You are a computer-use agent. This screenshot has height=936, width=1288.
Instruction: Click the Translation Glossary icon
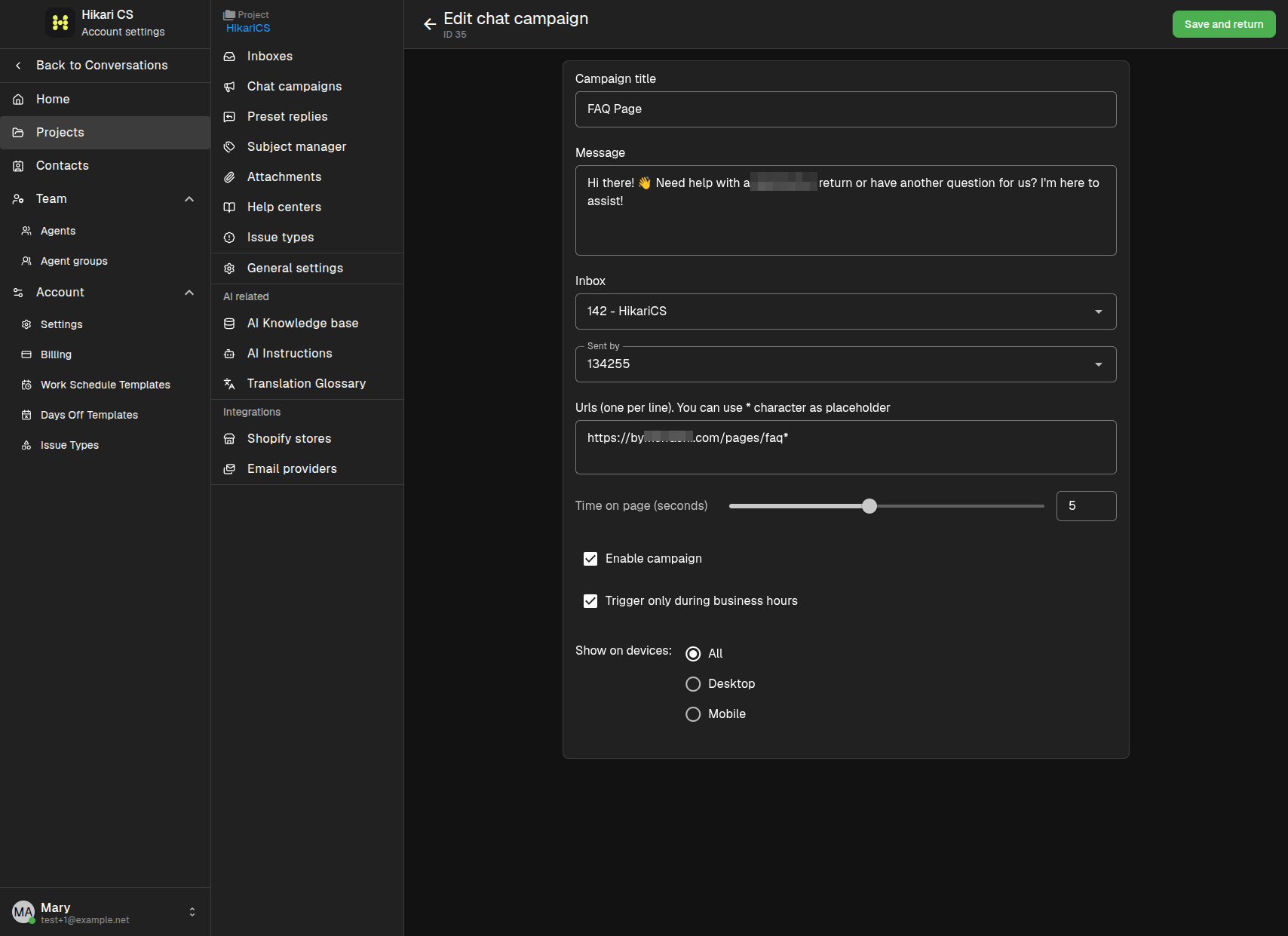click(229, 384)
